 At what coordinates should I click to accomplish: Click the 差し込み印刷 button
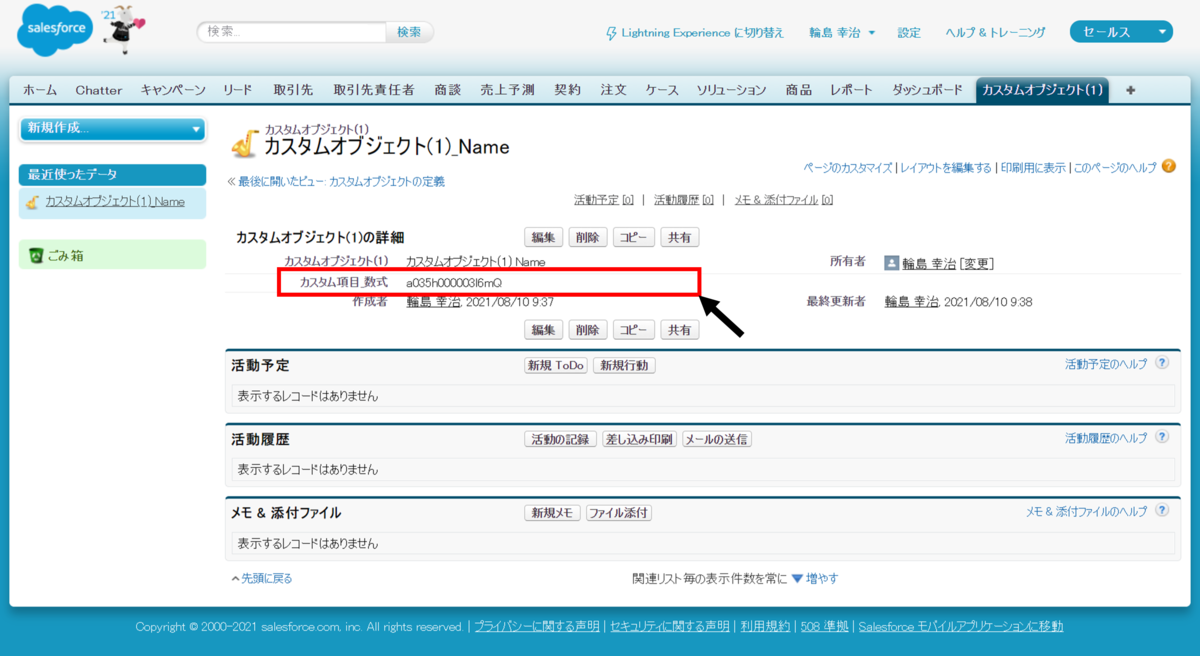(x=639, y=439)
